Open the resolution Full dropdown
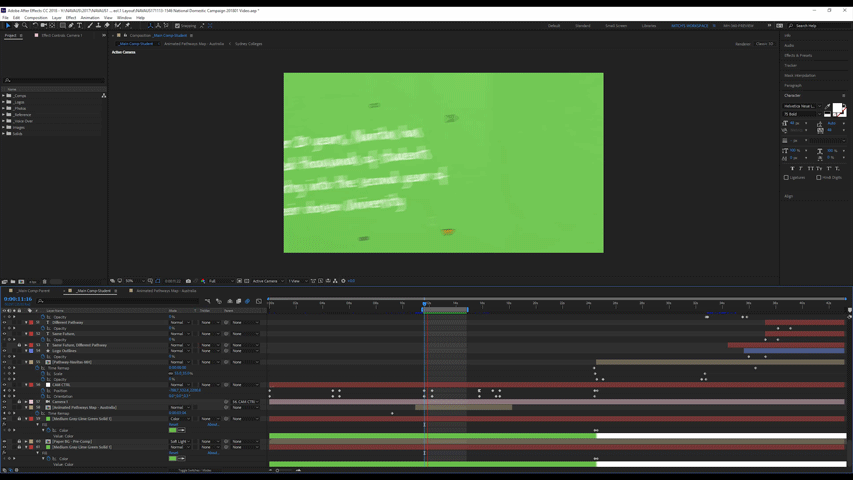 click(x=221, y=281)
